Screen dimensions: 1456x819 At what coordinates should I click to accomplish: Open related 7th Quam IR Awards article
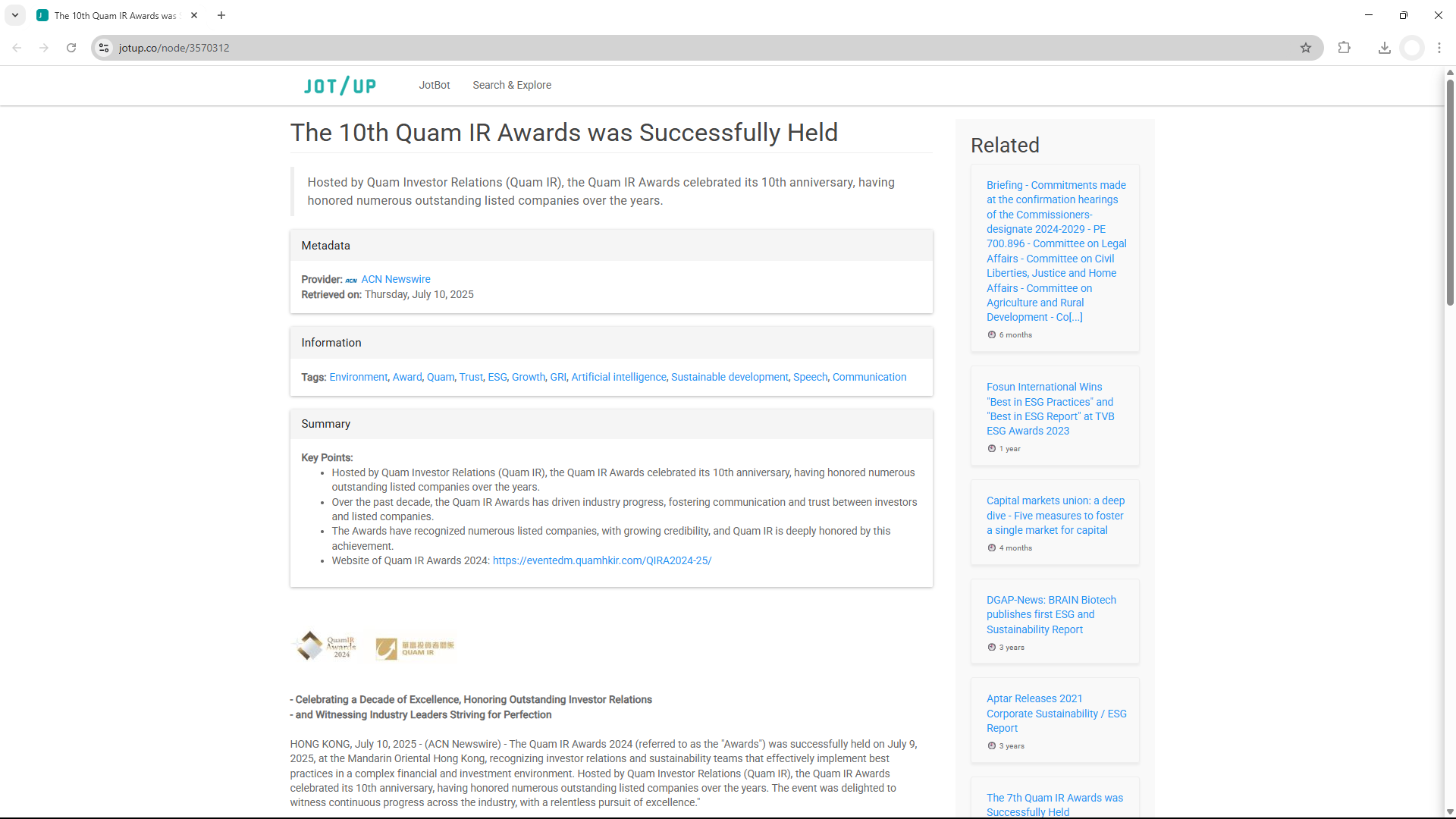click(1055, 805)
